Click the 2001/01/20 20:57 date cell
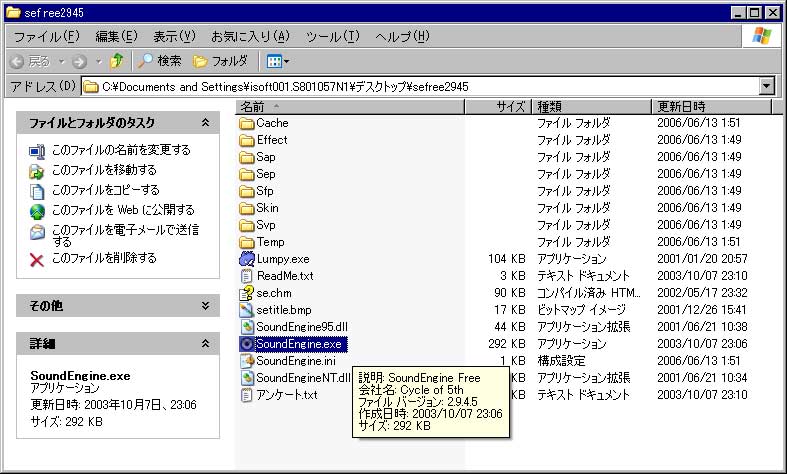Image resolution: width=787 pixels, height=474 pixels. [x=702, y=259]
